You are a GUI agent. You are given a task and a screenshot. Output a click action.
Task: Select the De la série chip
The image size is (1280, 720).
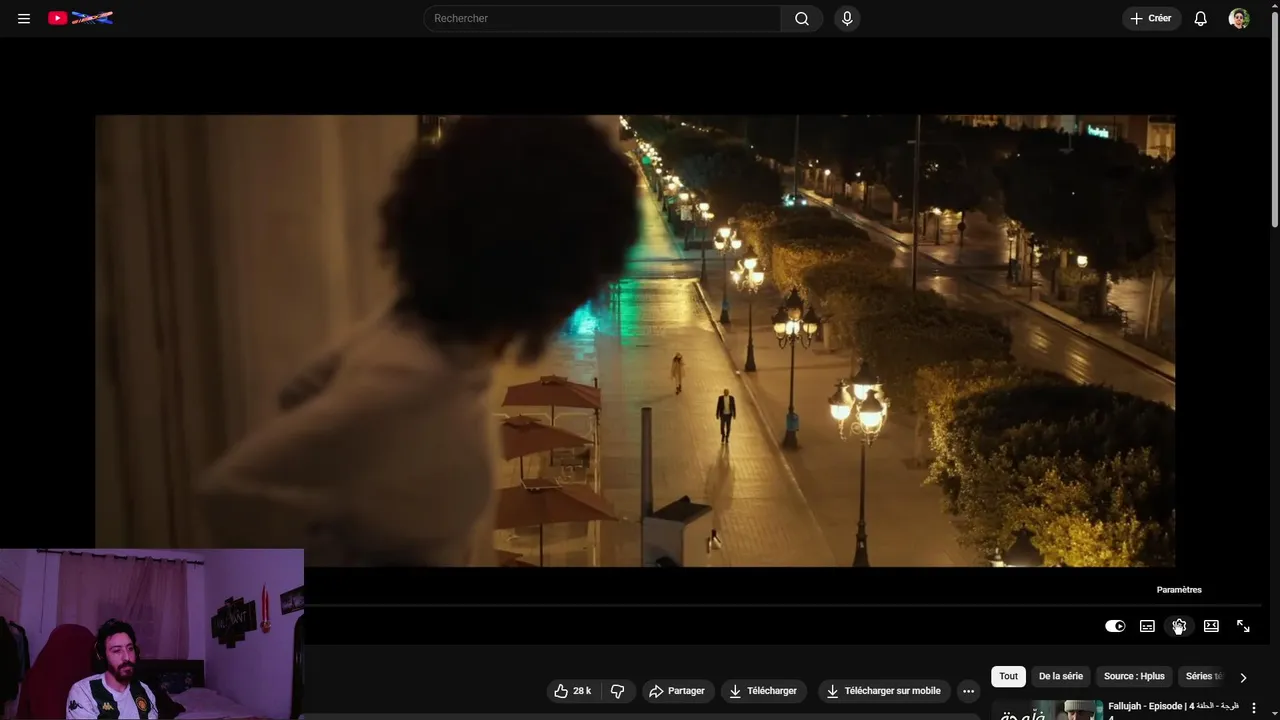1061,677
